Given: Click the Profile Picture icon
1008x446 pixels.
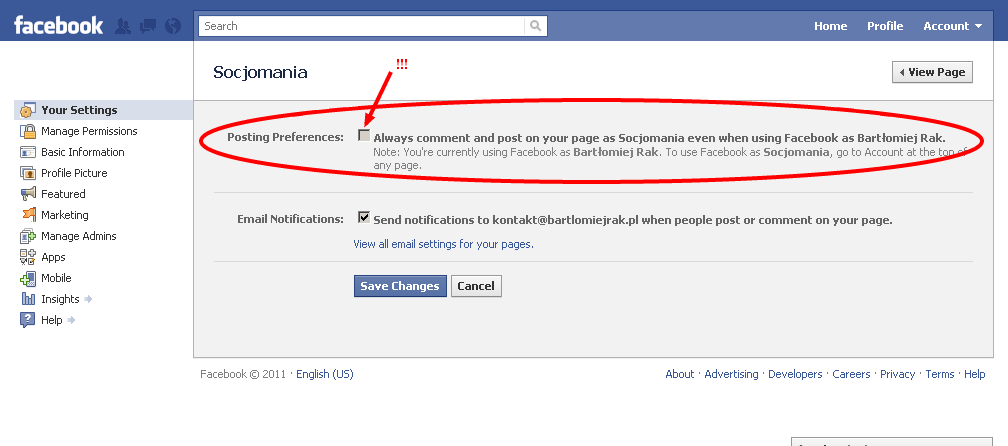Looking at the screenshot, I should point(28,174).
